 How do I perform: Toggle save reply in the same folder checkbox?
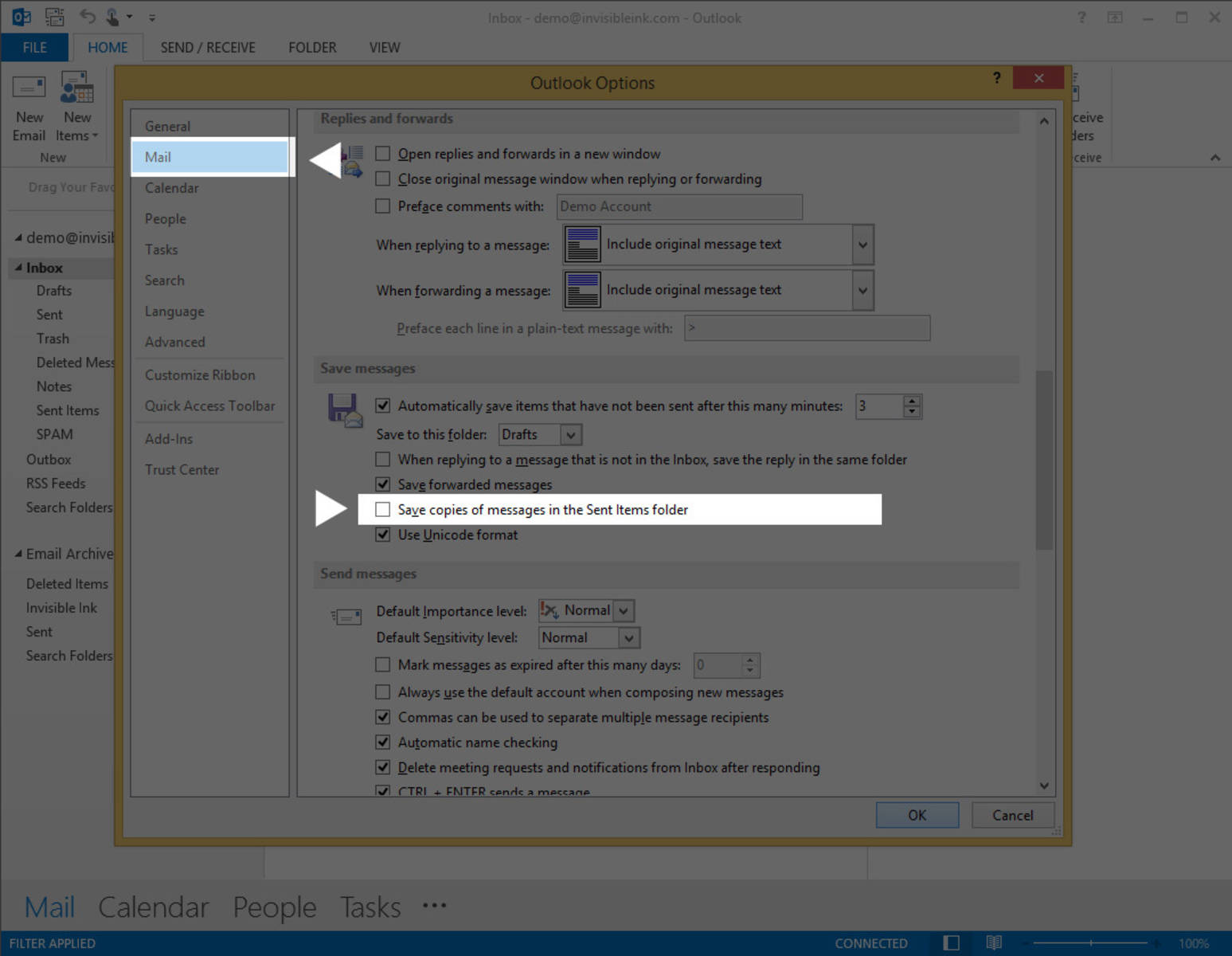(383, 459)
